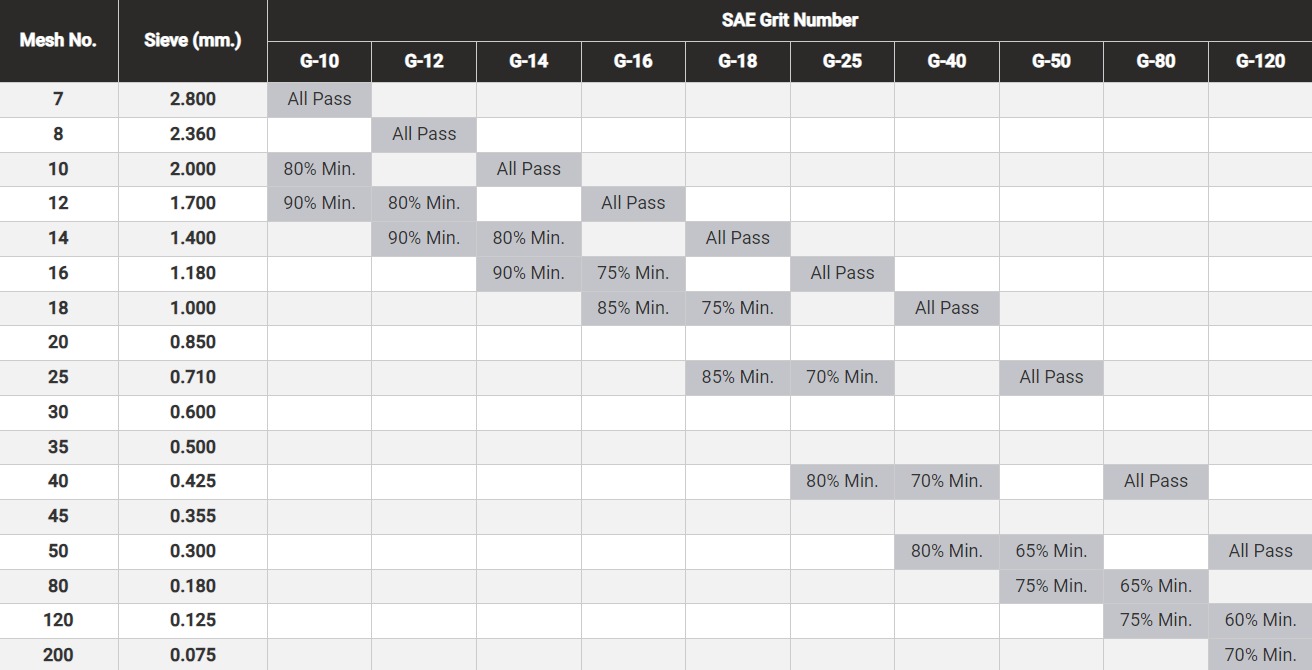The image size is (1312, 670).
Task: Select the 0.425 sieve size cell
Action: pyautogui.click(x=192, y=481)
